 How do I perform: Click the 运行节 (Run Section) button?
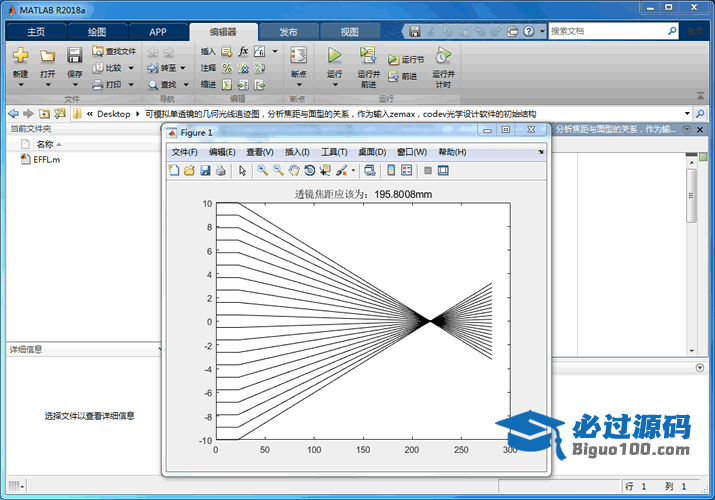pos(405,59)
